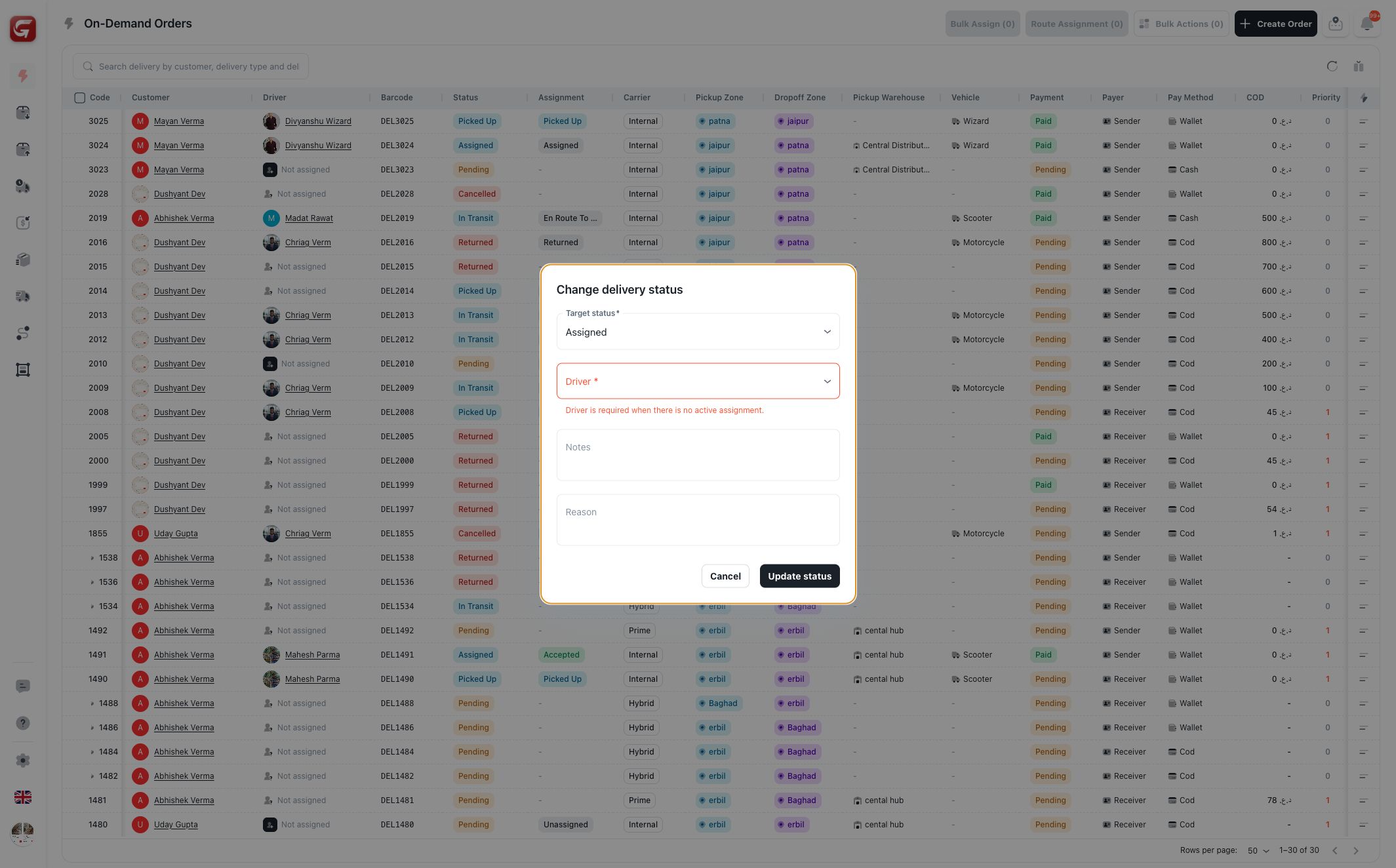Screen dimensions: 1396x868
Task: Open the sidebar dollar payments icon
Action: pyautogui.click(x=23, y=223)
